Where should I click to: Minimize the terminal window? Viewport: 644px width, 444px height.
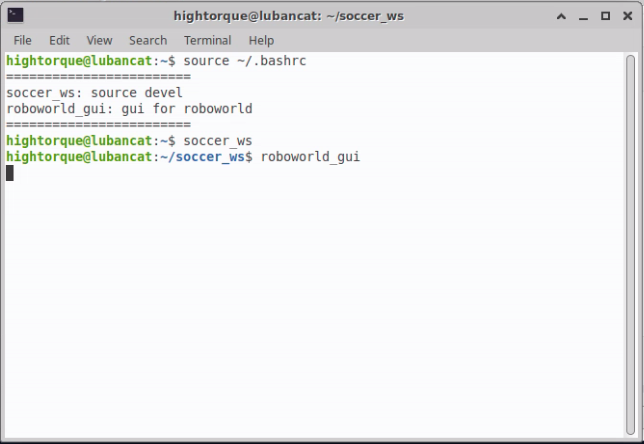point(583,17)
